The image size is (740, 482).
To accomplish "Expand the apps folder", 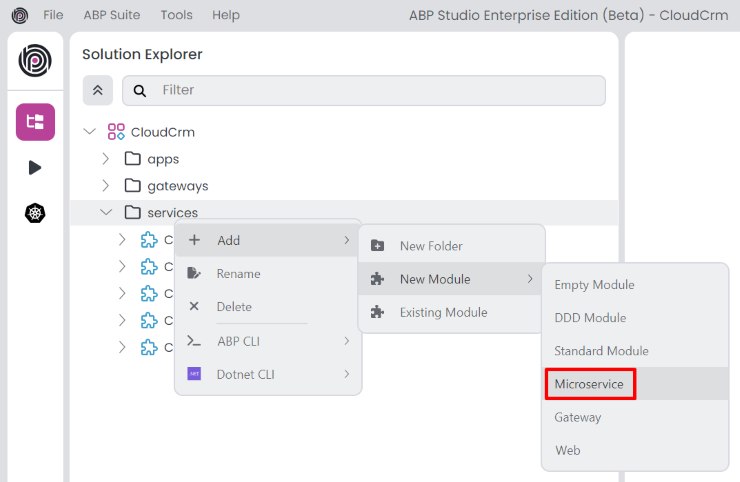I will (106, 158).
